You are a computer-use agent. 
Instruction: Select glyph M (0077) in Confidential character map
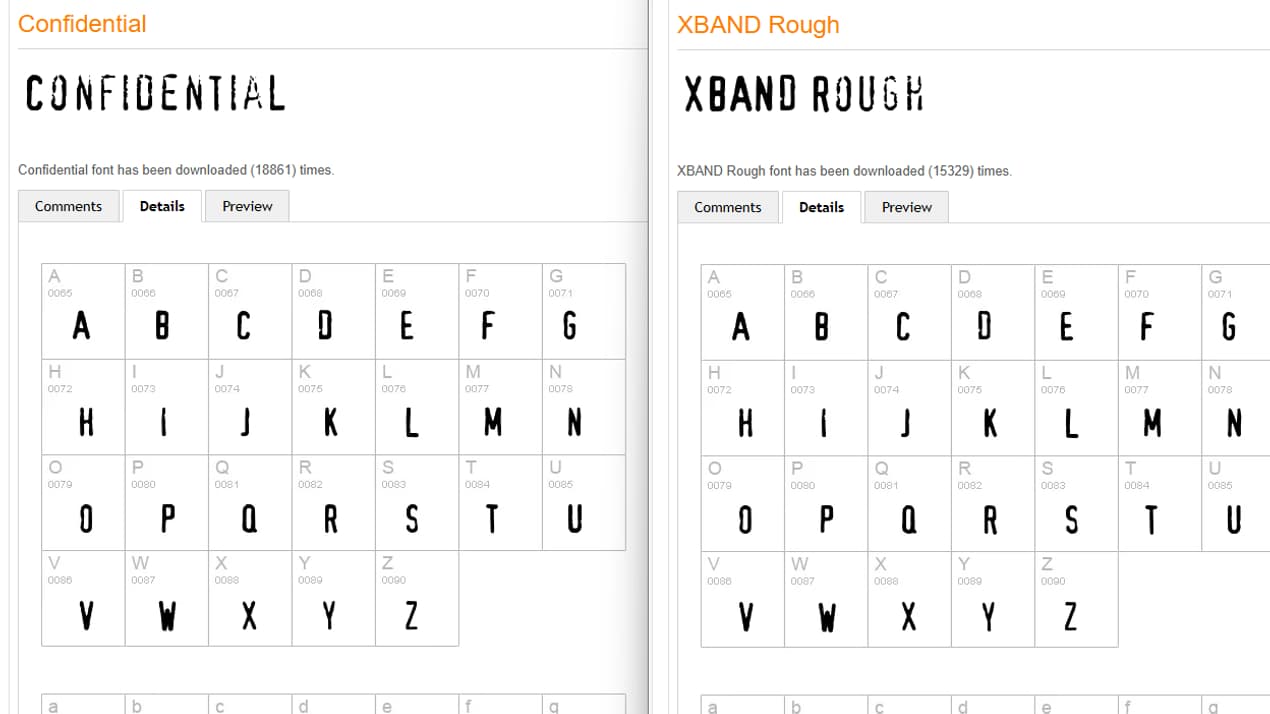501,407
